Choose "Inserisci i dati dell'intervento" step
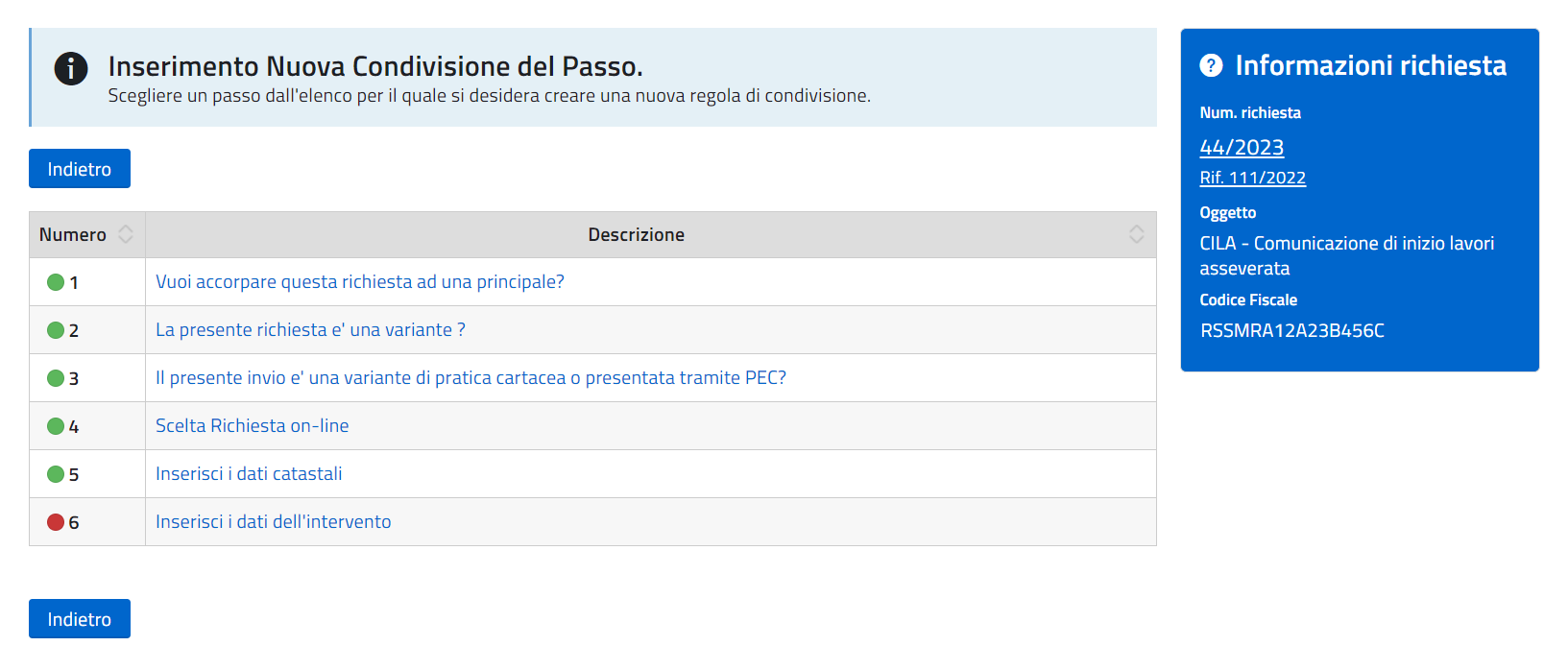Viewport: 1568px width, 646px height. click(x=274, y=522)
